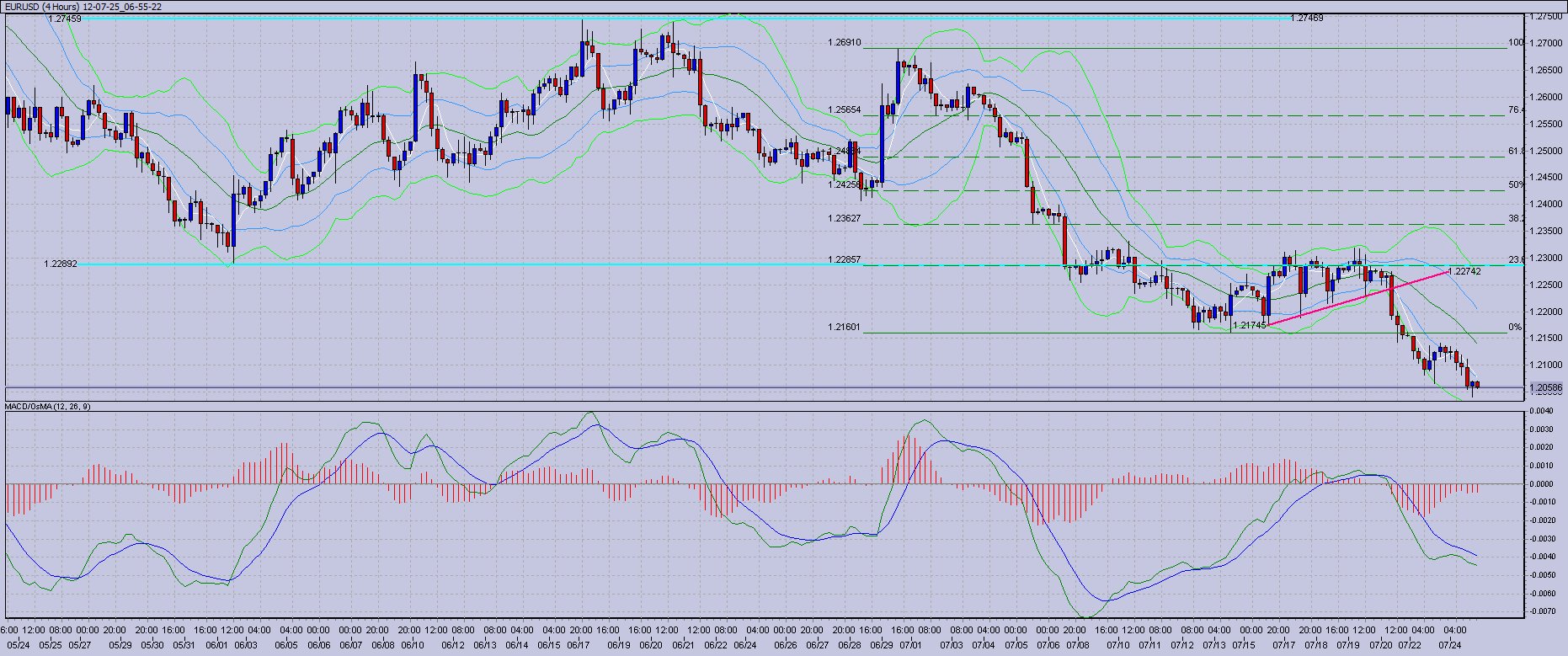Screen dimensions: 1568x656
Task: Select the 1.27459 cyan horizontal line label
Action: point(65,18)
